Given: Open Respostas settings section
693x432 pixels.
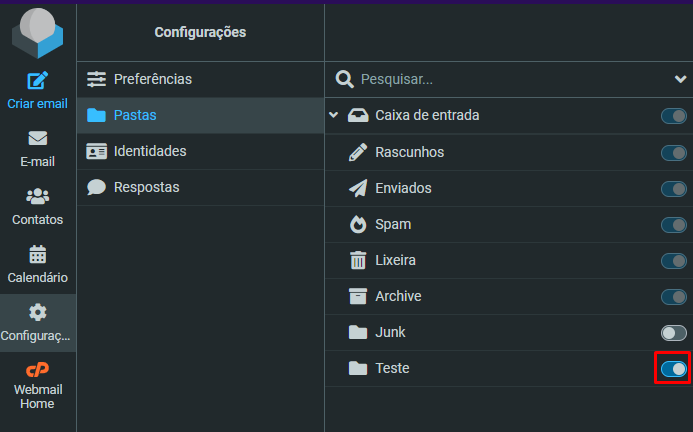Looking at the screenshot, I should [200, 187].
